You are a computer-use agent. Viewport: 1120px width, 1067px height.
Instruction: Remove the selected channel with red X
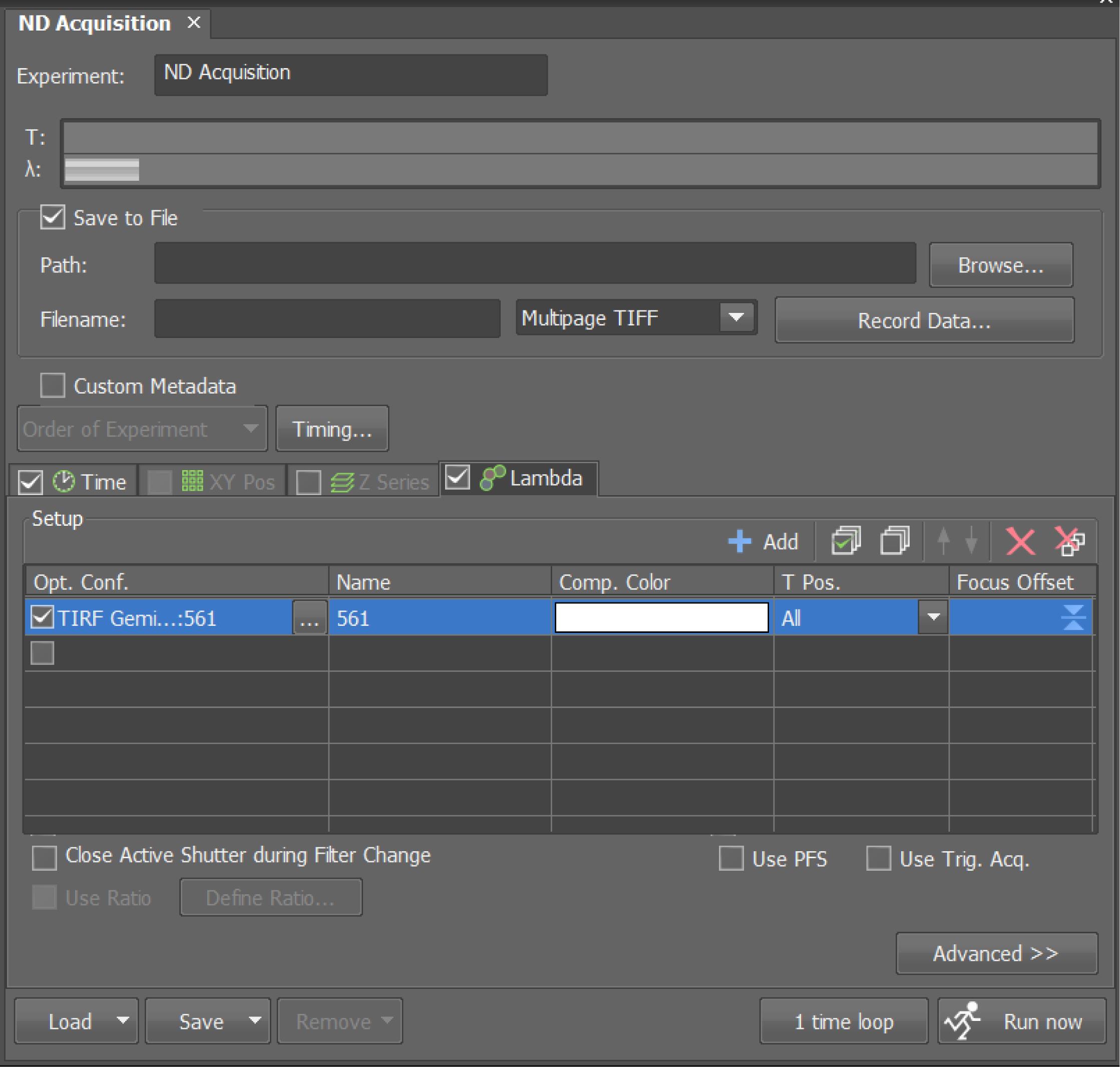tap(1020, 541)
